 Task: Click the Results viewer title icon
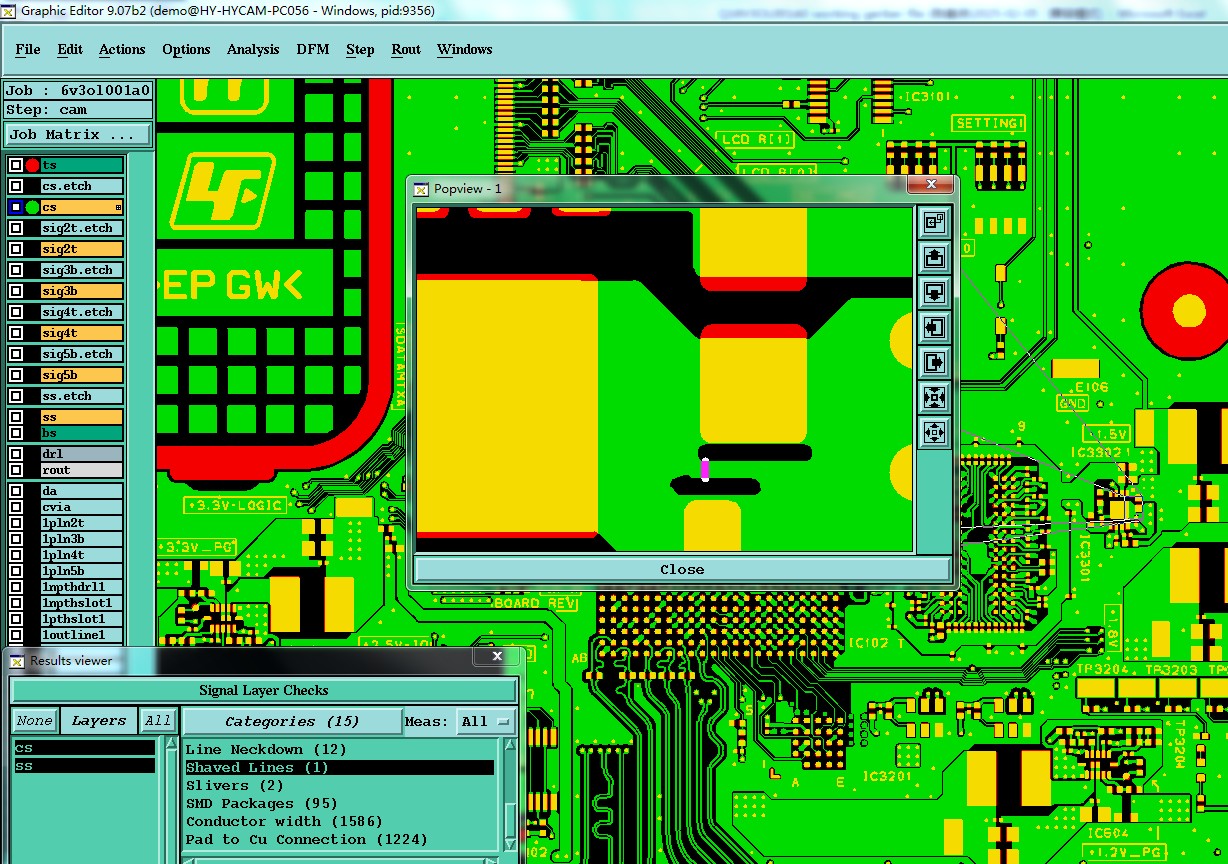17,660
